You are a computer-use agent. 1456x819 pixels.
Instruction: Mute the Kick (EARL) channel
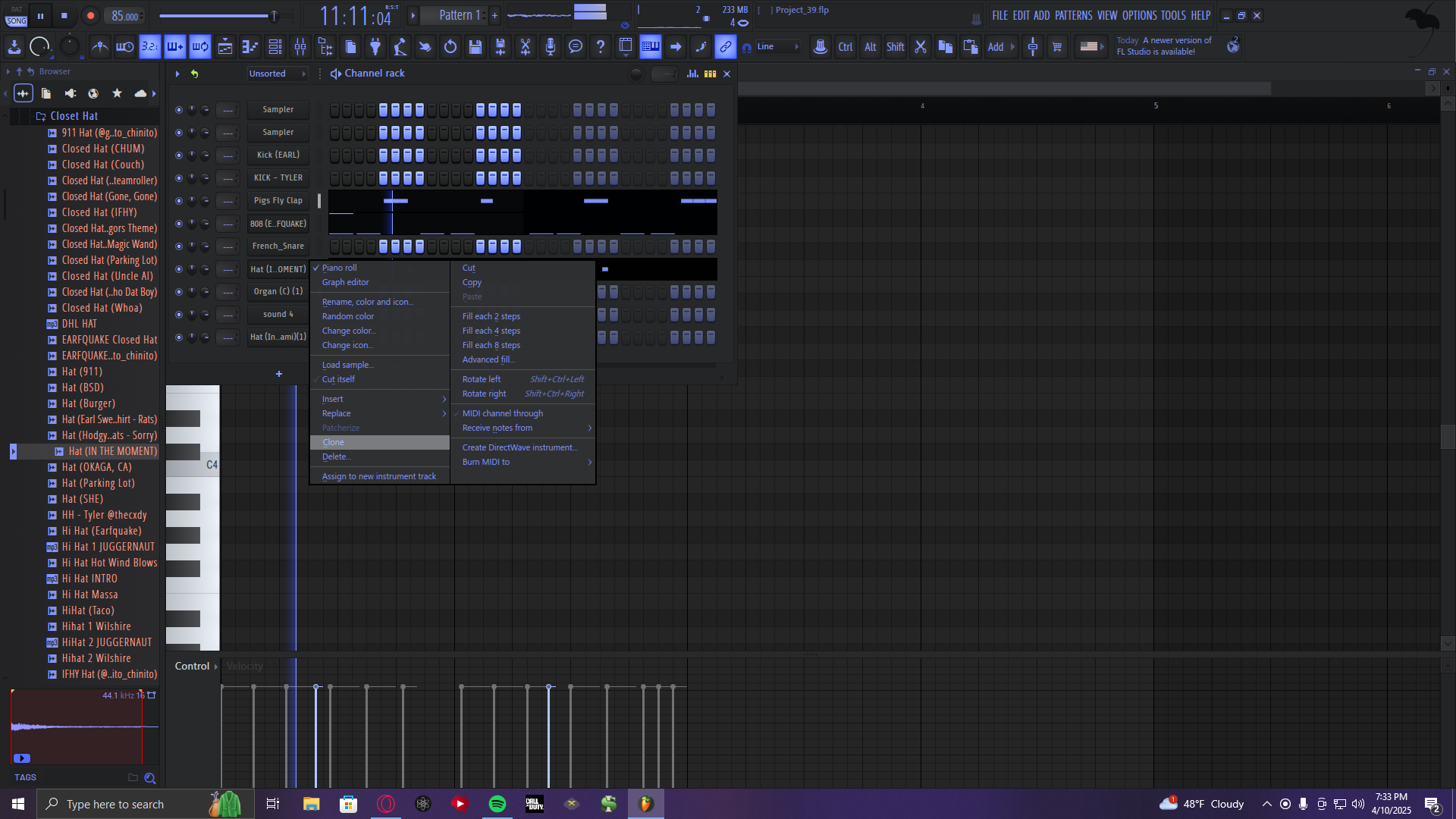click(x=179, y=155)
